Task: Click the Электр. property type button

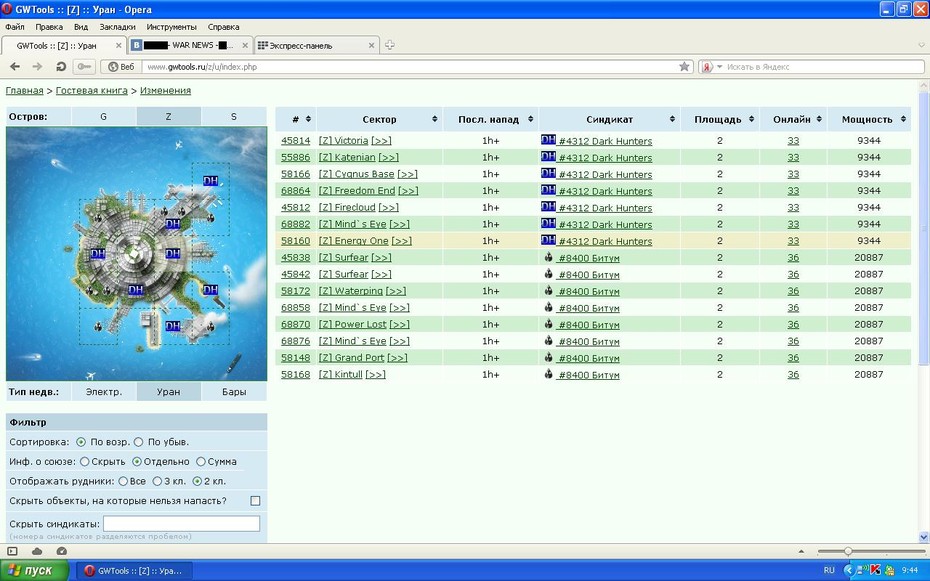Action: (104, 391)
